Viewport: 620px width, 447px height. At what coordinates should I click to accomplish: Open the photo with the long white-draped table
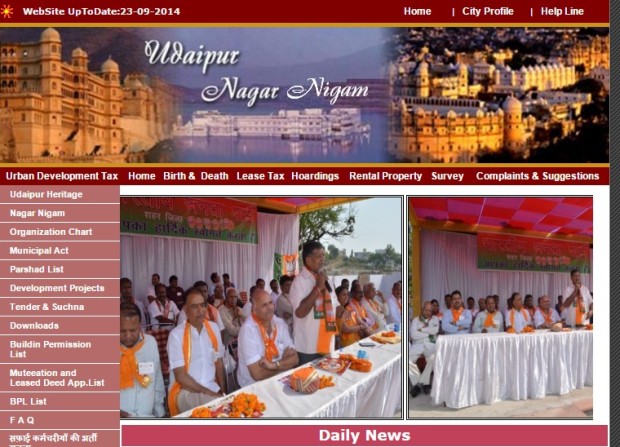tap(501, 307)
